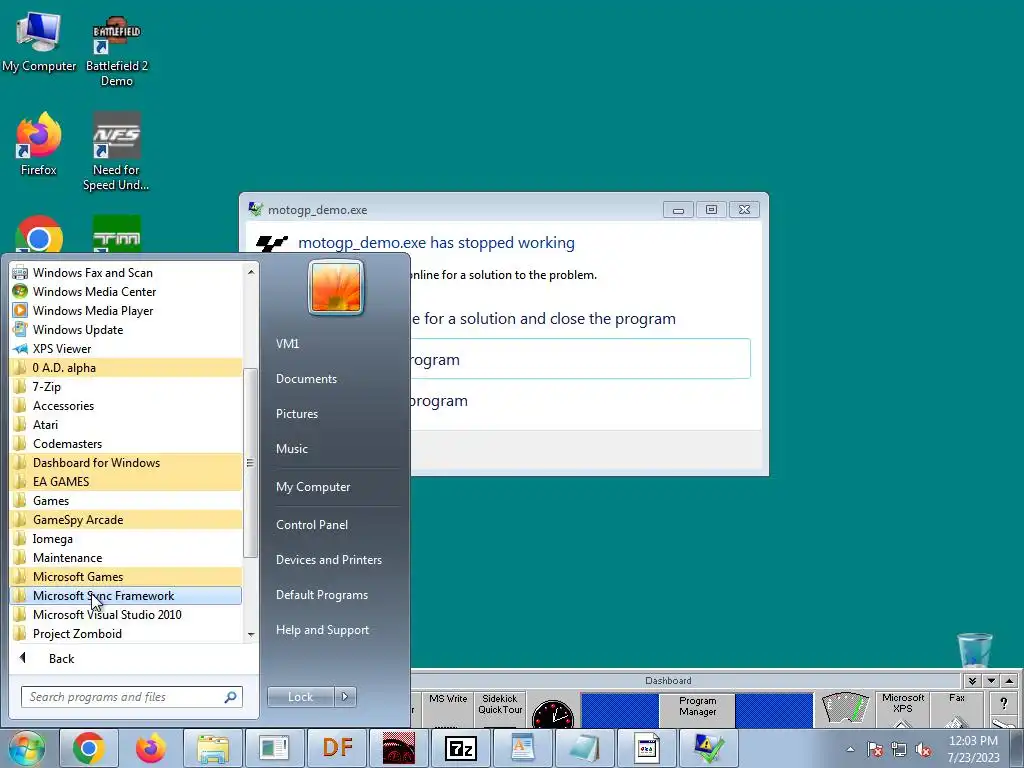Viewport: 1024px width, 768px height.
Task: Click the Start menu programs scrollbar thumb
Action: (250, 463)
